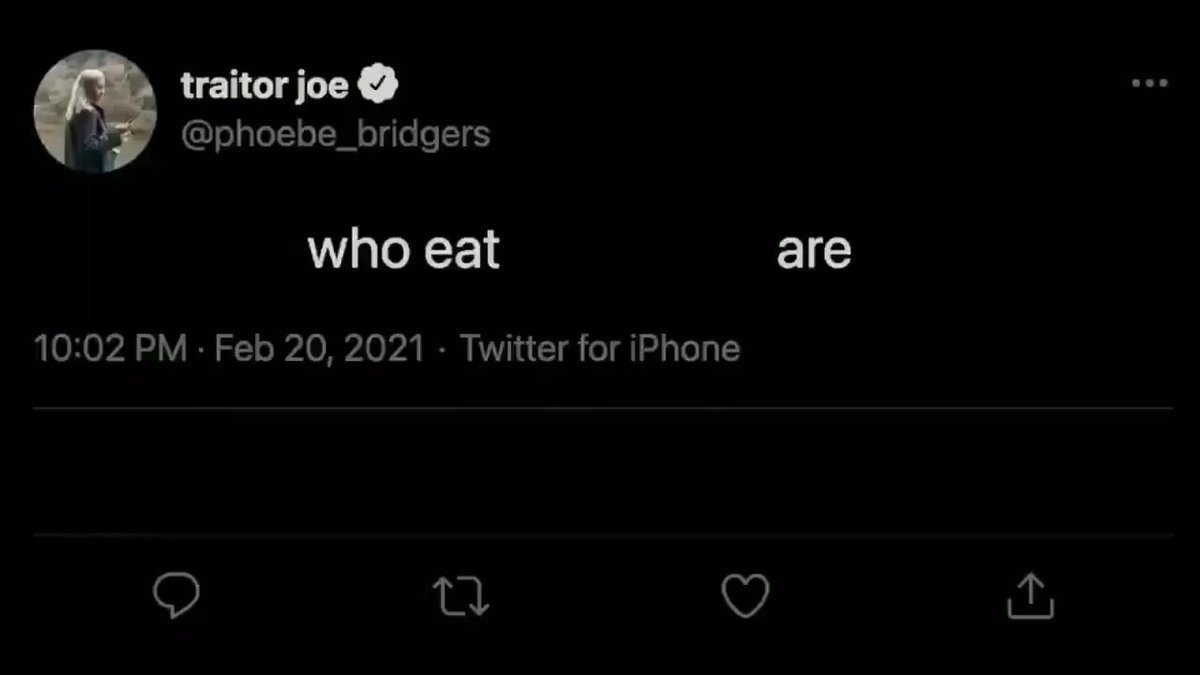Click the Feb 20, 2021 date
Screen dimensions: 1200x675
[x=320, y=349]
